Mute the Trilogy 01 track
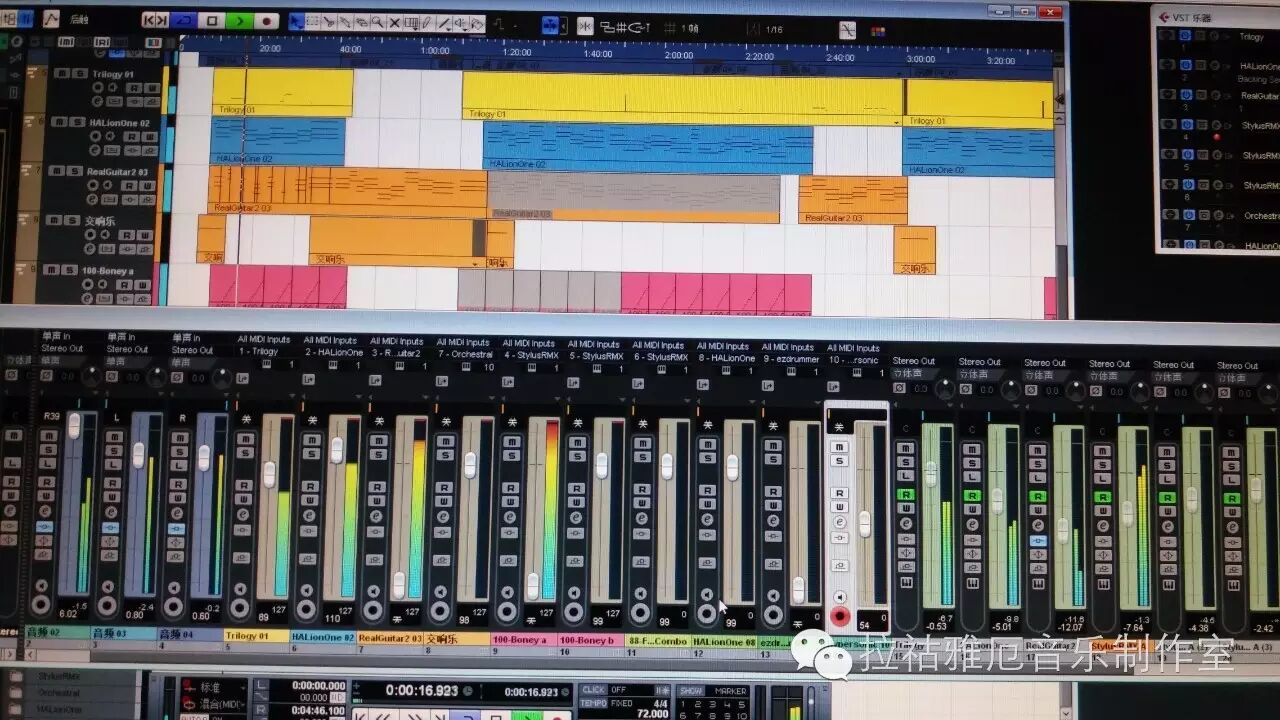 click(62, 74)
